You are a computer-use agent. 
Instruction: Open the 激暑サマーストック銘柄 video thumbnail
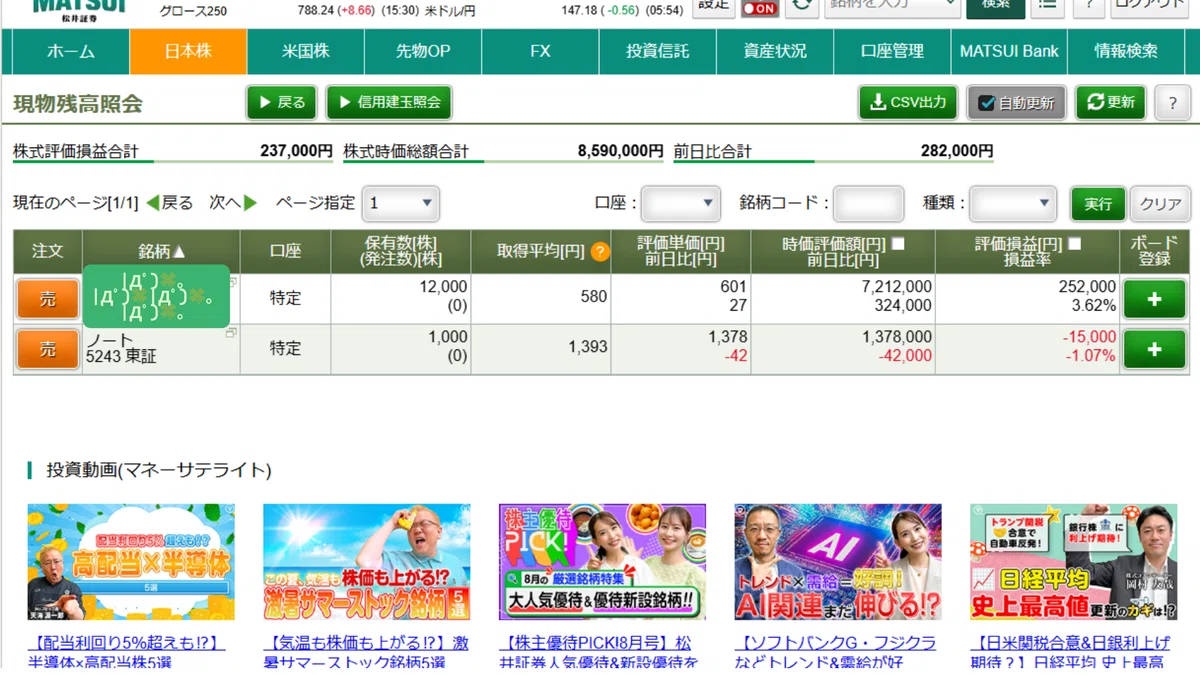[x=366, y=562]
